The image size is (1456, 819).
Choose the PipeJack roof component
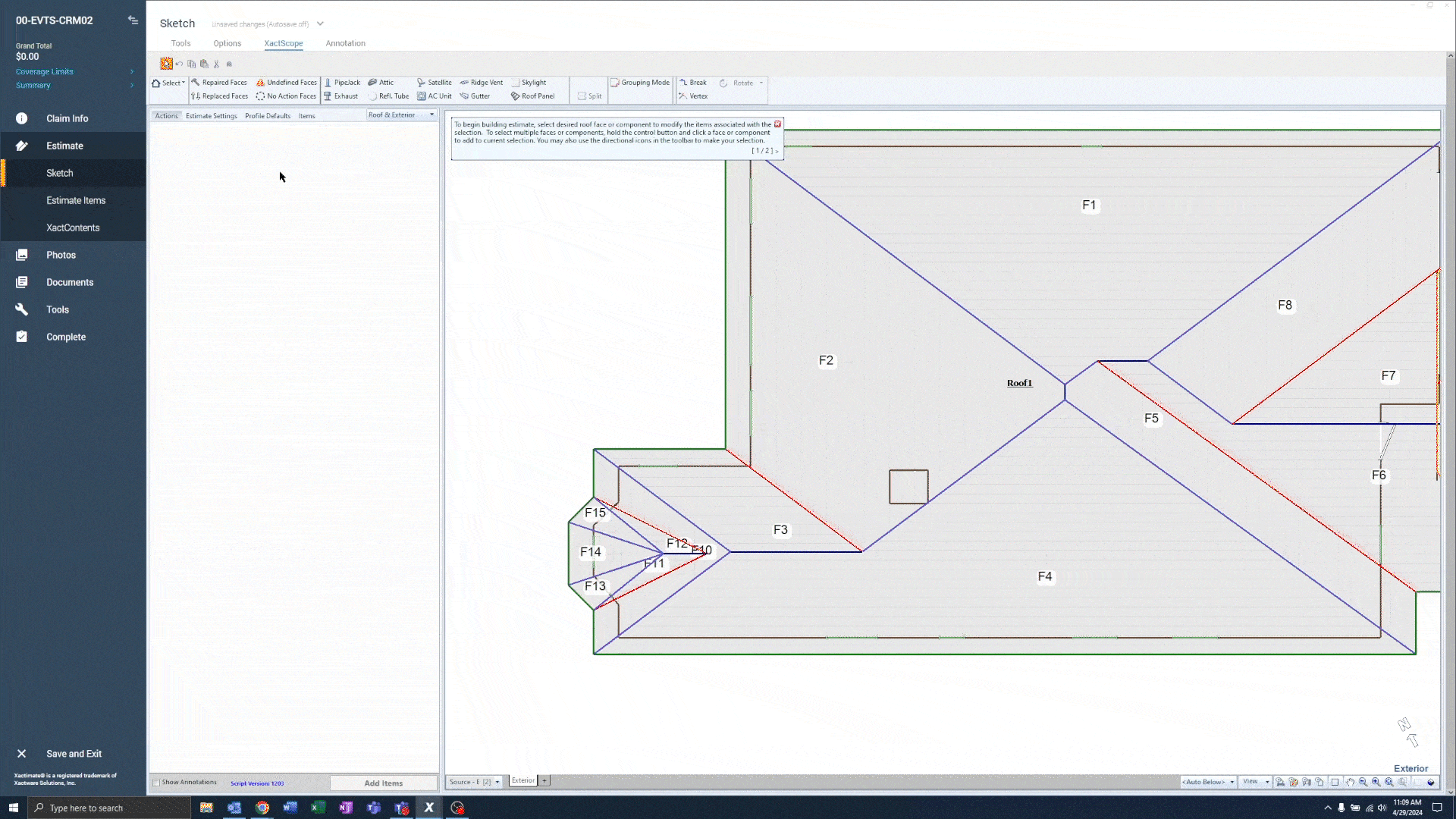342,83
